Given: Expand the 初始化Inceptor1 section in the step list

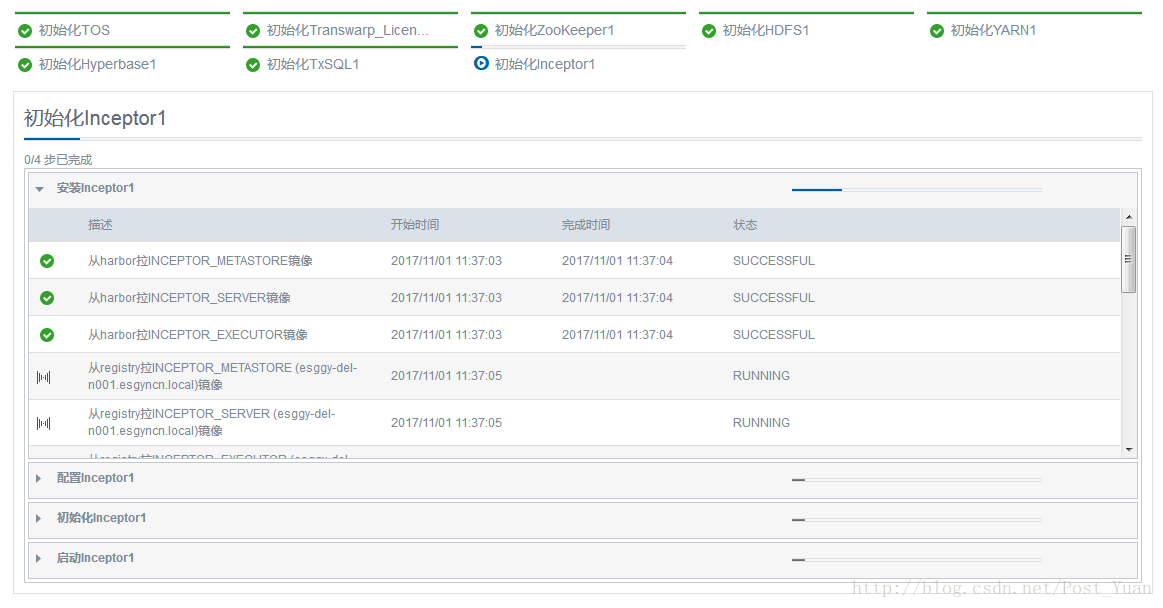Looking at the screenshot, I should click(39, 518).
